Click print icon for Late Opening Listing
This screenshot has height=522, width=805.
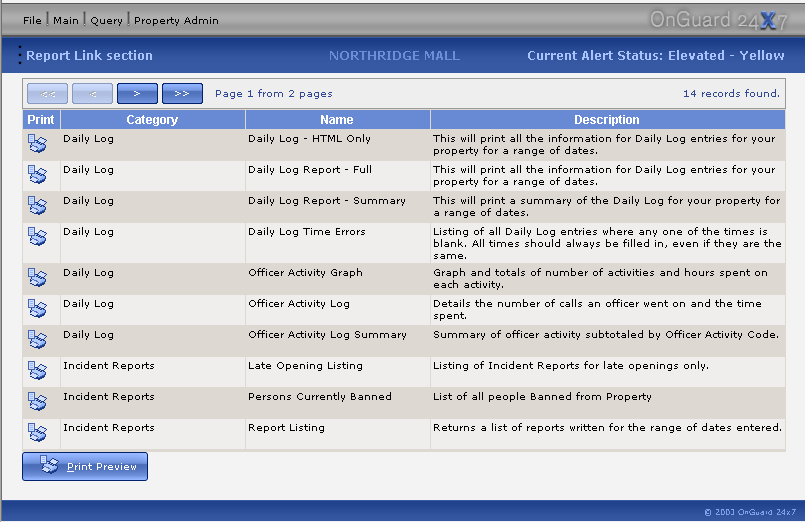(x=37, y=371)
